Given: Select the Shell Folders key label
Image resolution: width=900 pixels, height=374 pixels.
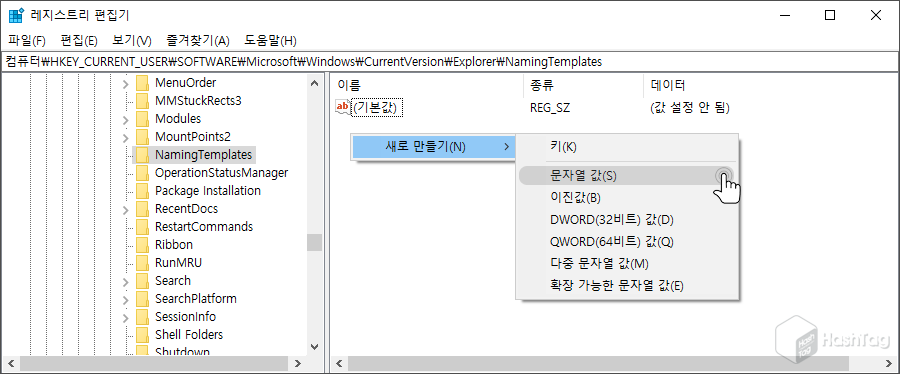Looking at the screenshot, I should click(189, 334).
